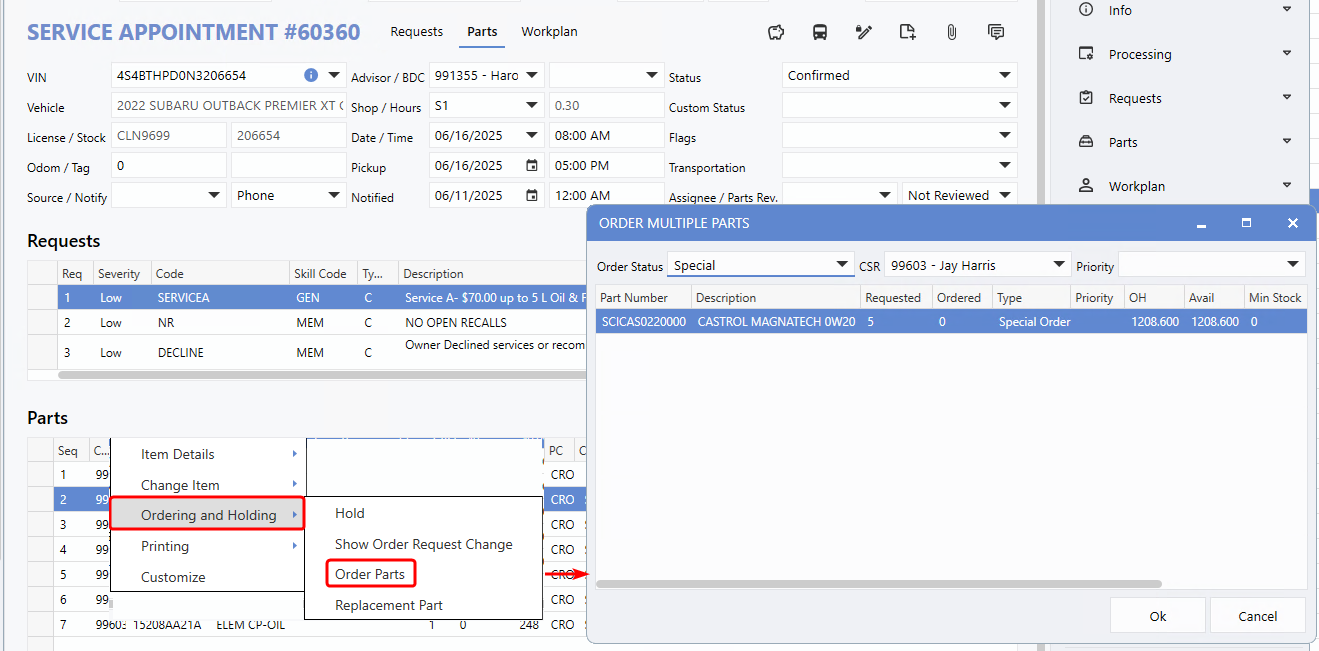
Task: Click the blue info icon beside the VIN
Action: 311,75
